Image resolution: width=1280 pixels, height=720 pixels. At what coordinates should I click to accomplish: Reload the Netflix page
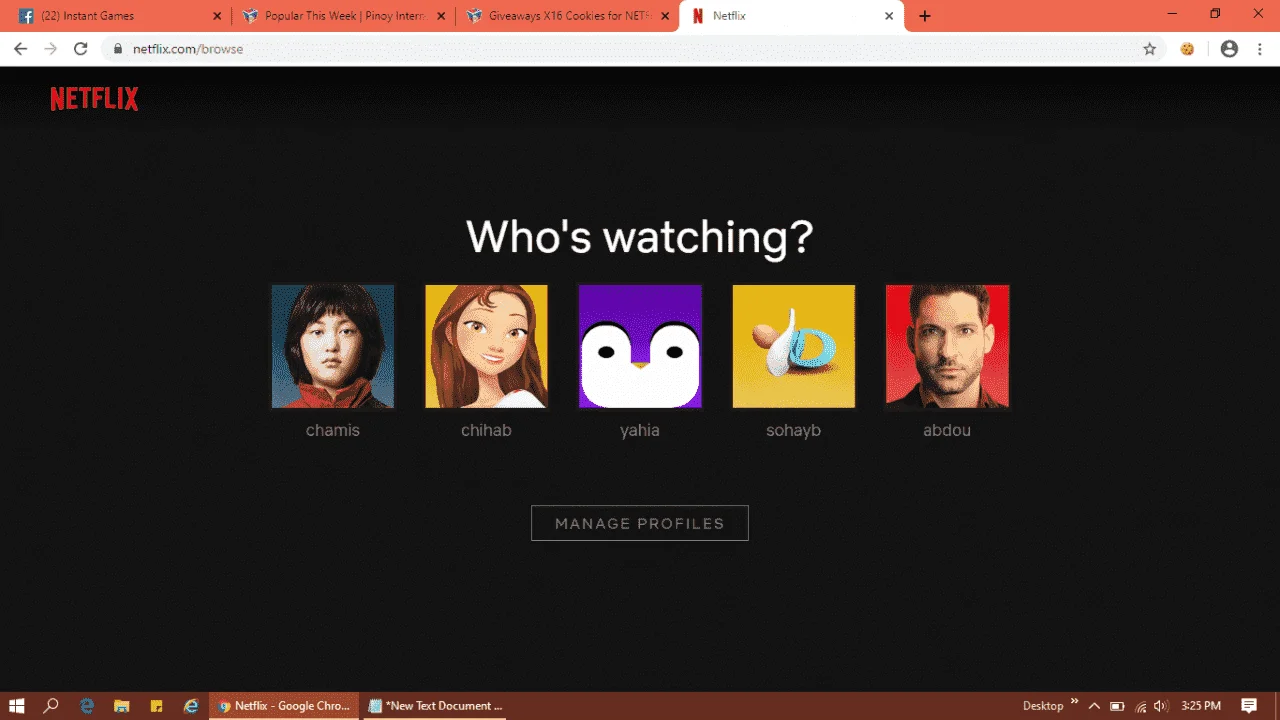[81, 49]
